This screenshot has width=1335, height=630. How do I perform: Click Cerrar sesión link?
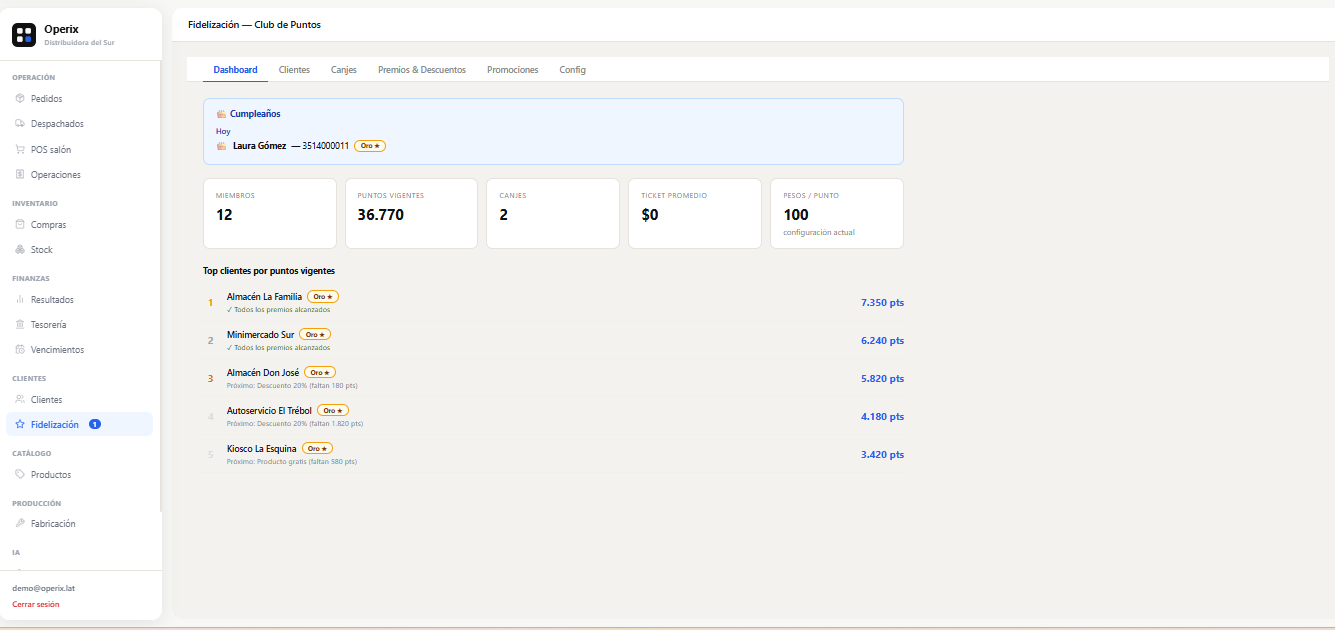pos(35,604)
